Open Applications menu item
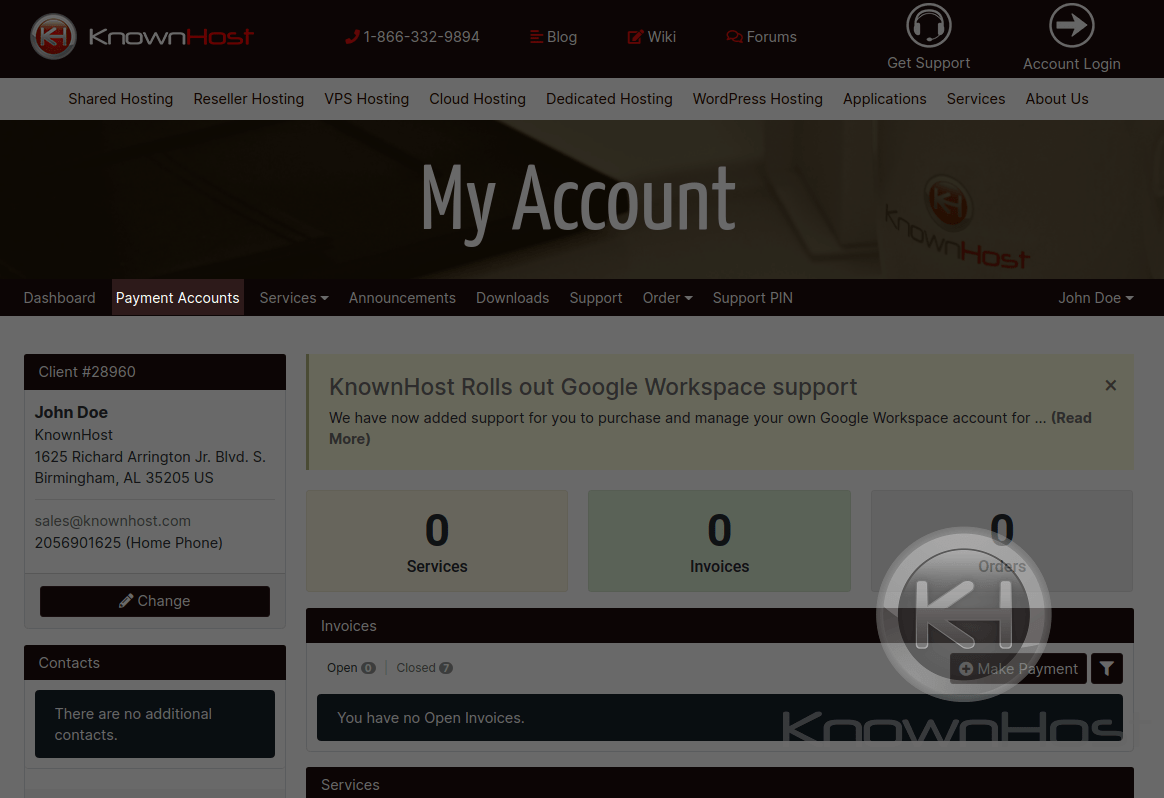Image resolution: width=1164 pixels, height=798 pixels. pyautogui.click(x=885, y=99)
